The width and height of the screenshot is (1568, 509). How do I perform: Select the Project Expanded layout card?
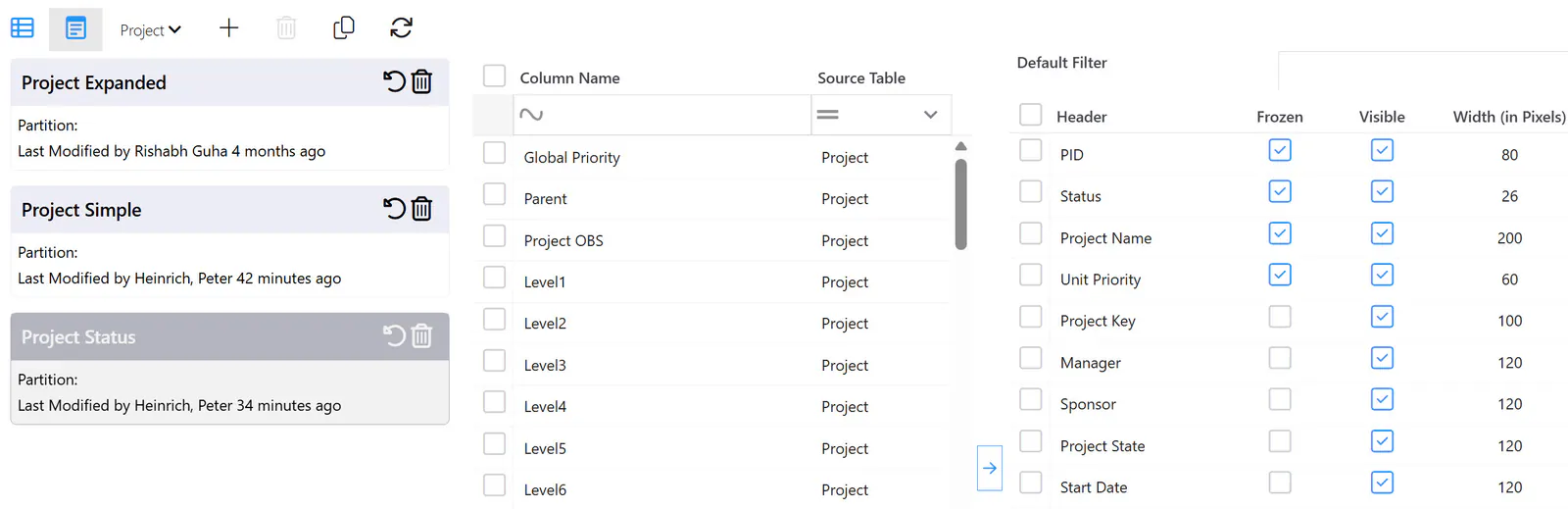[x=229, y=114]
